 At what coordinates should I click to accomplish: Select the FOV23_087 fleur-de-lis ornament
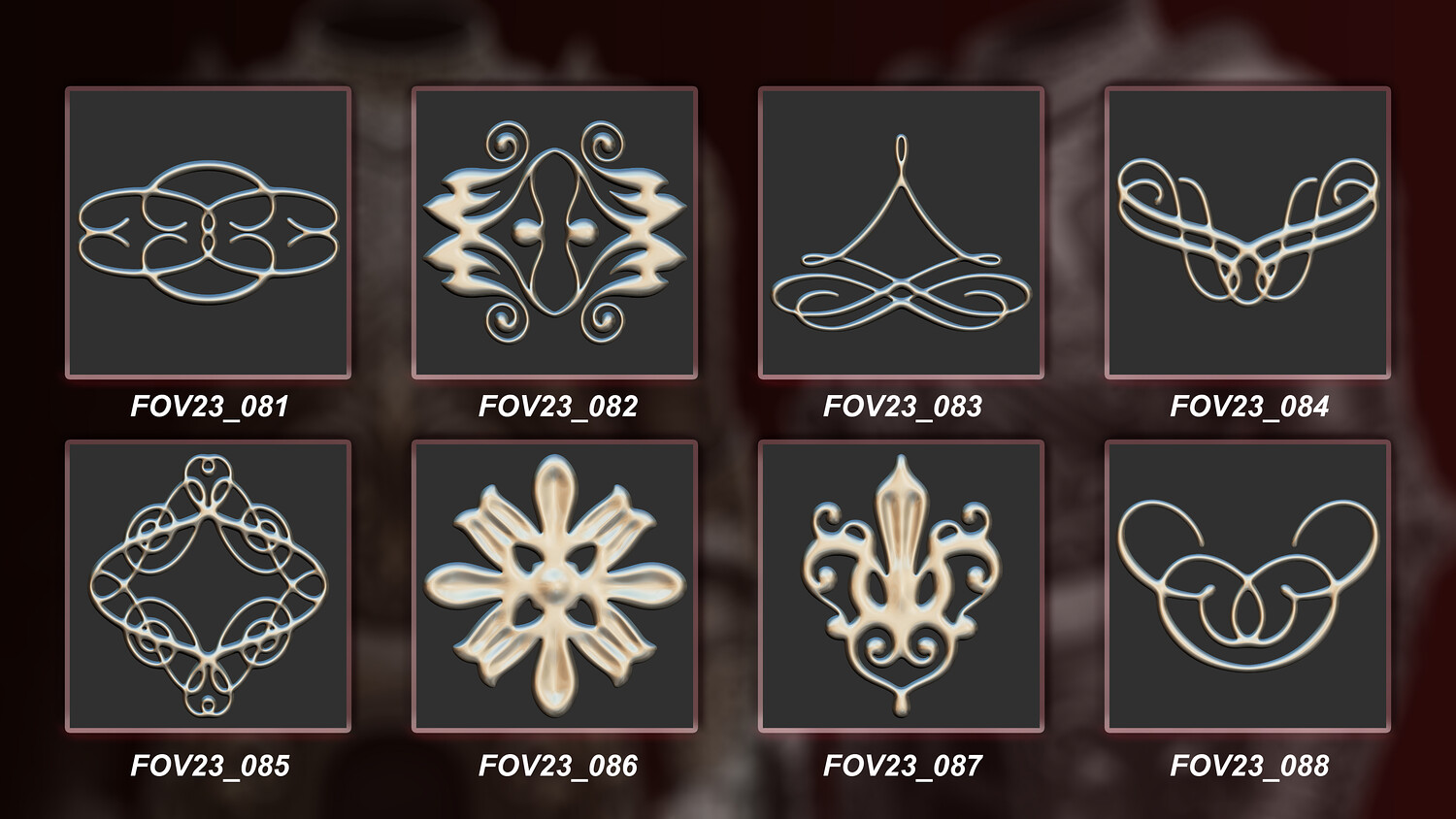click(901, 586)
